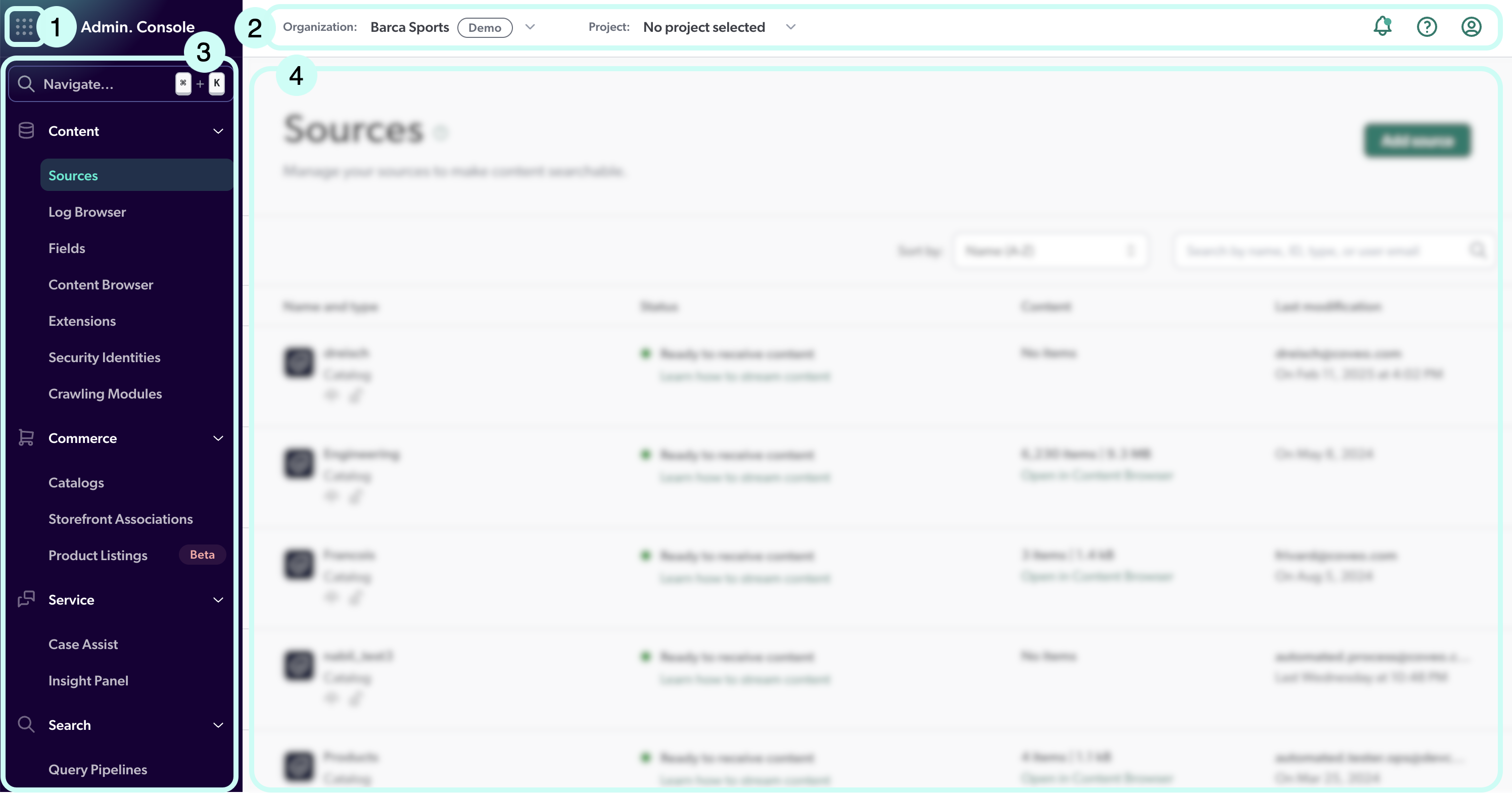1512x793 pixels.
Task: Click the Search section magnifier icon
Action: 26,724
